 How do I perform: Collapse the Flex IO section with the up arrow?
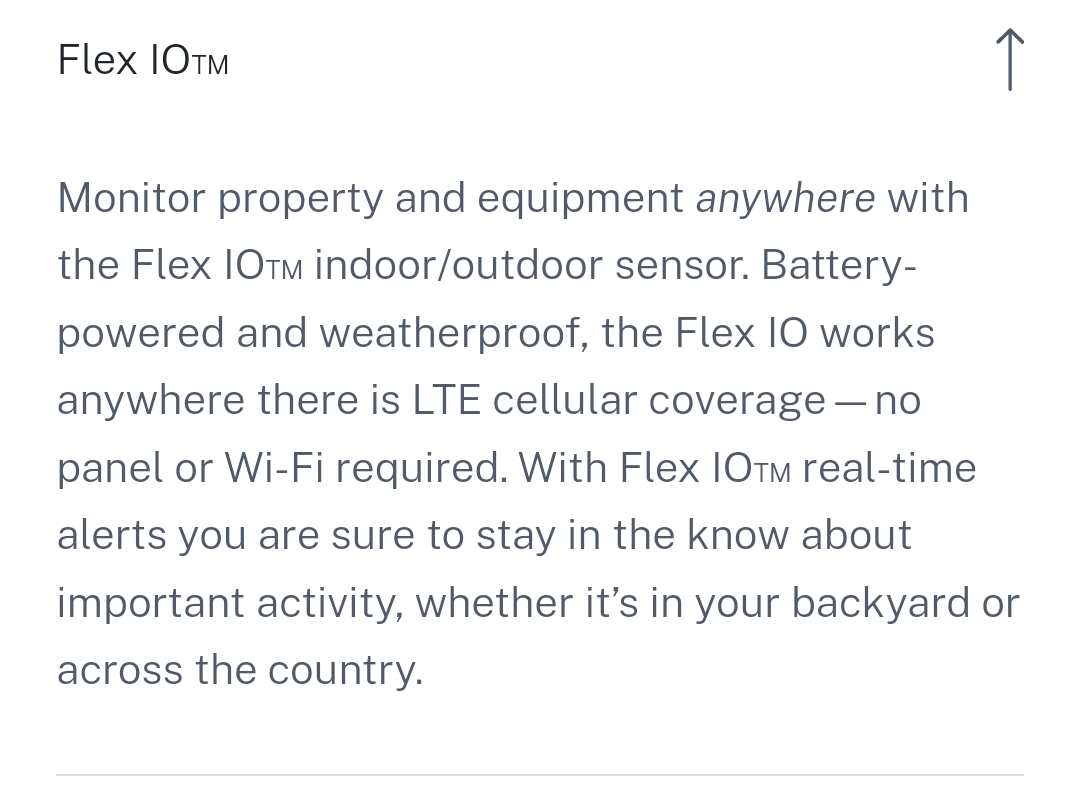pos(1010,60)
